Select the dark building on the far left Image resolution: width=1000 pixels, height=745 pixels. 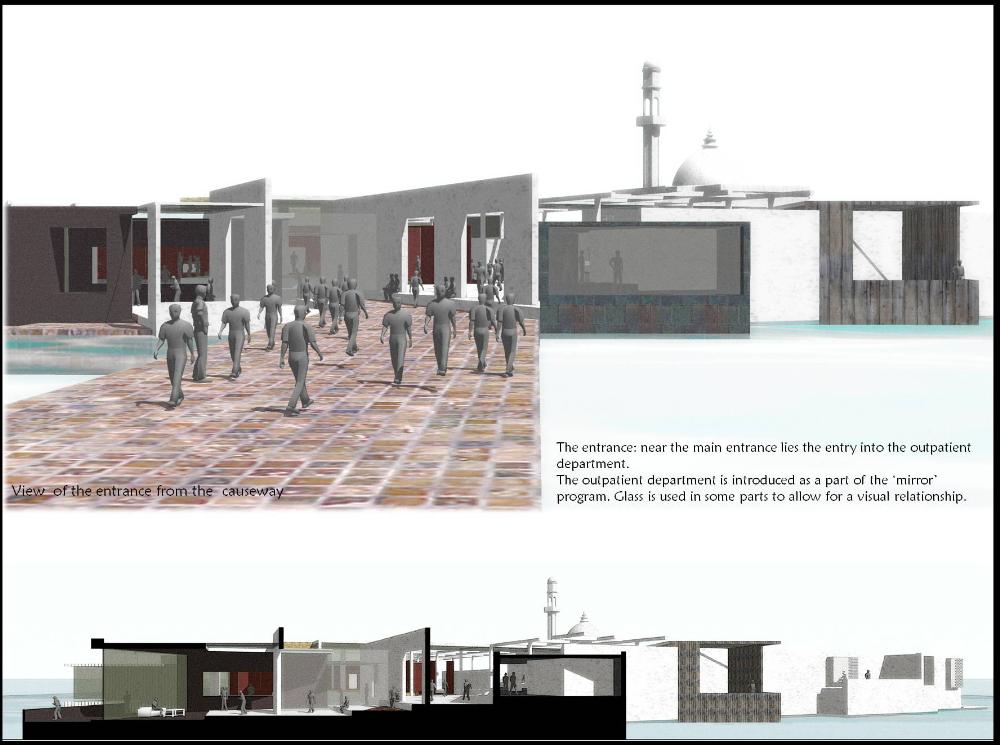coord(68,265)
